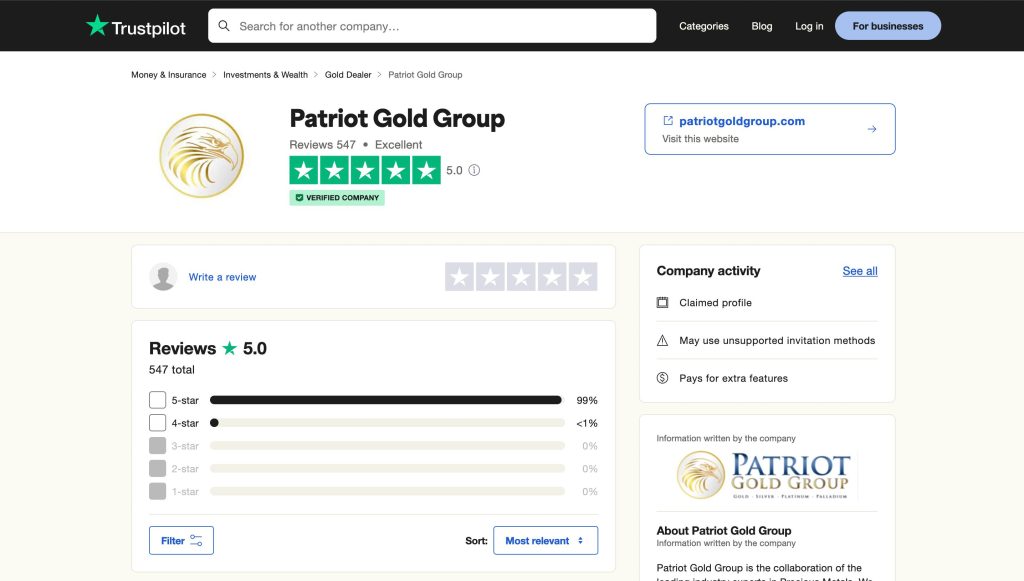Open the Categories menu
The height and width of the screenshot is (581, 1024).
point(703,26)
